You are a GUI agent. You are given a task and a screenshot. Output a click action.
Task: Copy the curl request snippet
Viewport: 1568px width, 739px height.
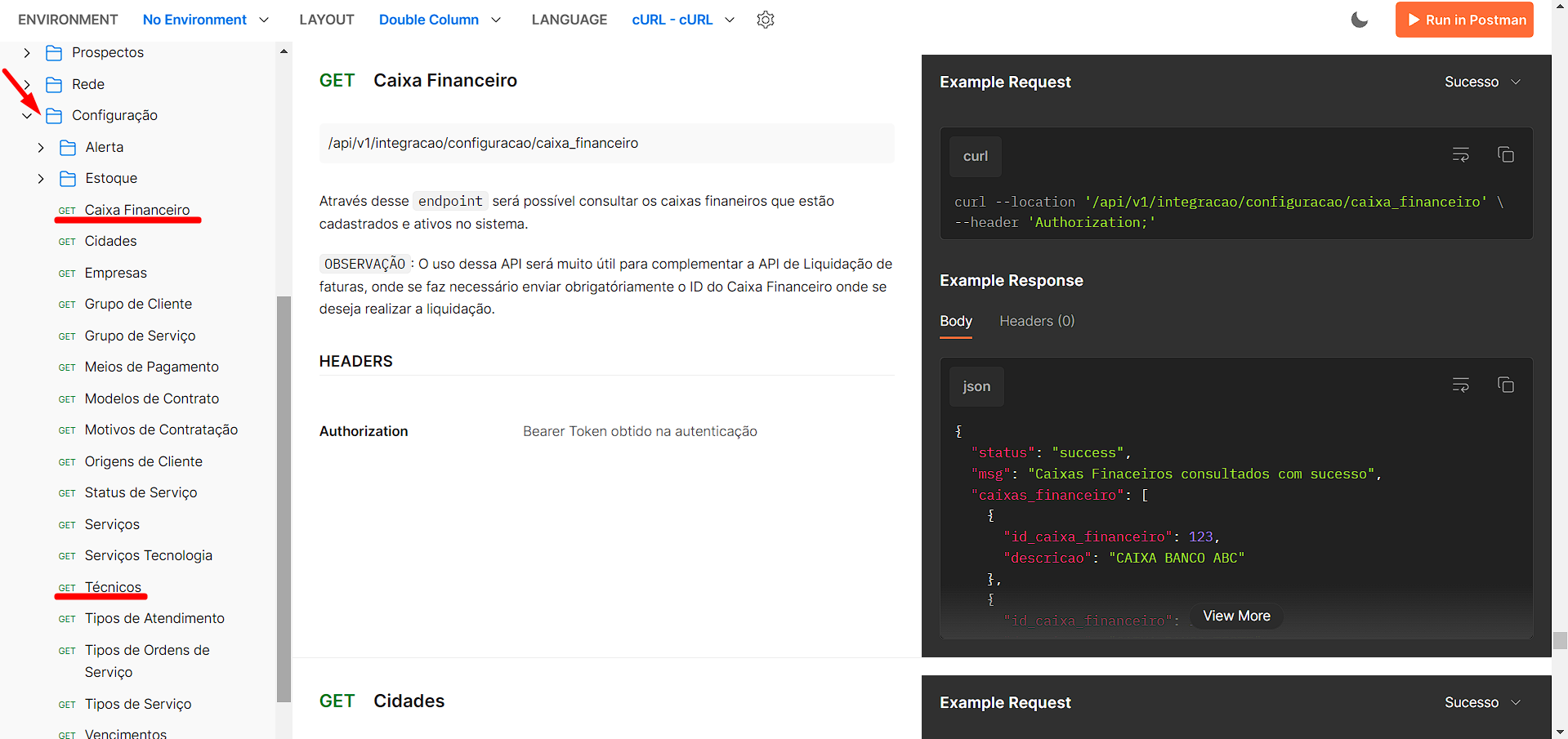point(1506,154)
